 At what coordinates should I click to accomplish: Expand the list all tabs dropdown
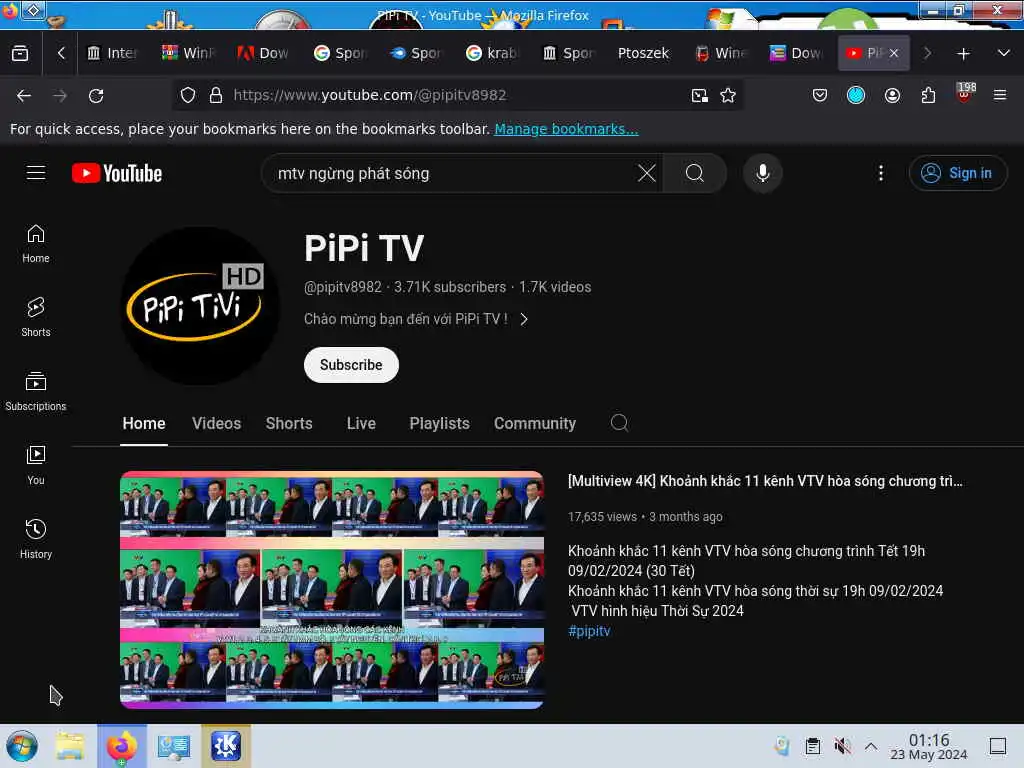pos(1004,53)
